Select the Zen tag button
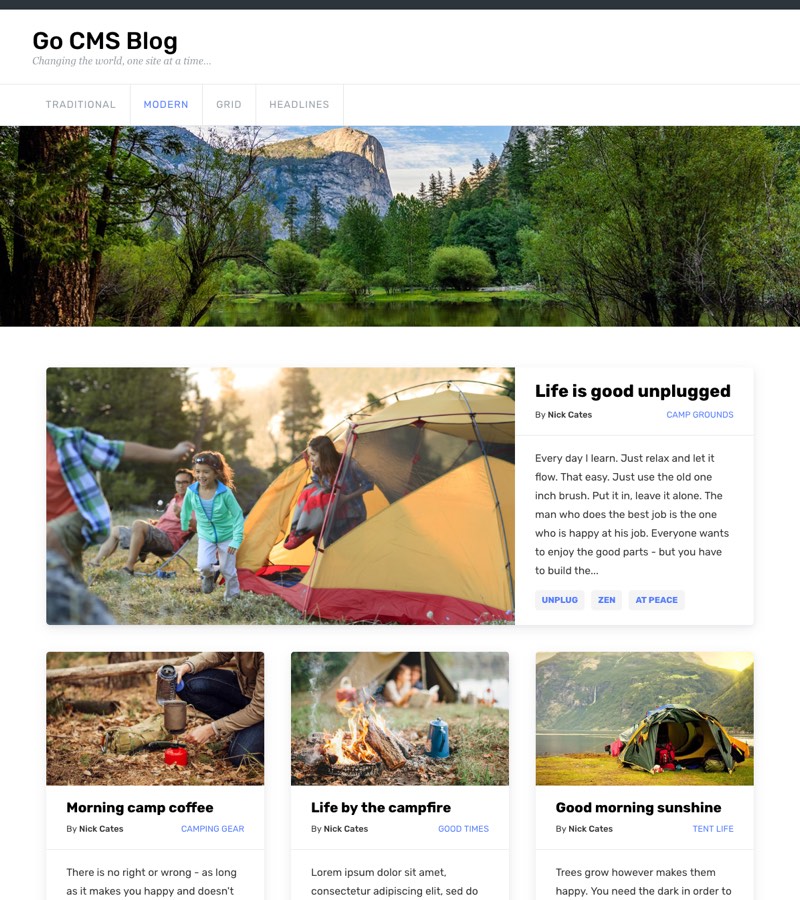The image size is (800, 900). (x=607, y=600)
